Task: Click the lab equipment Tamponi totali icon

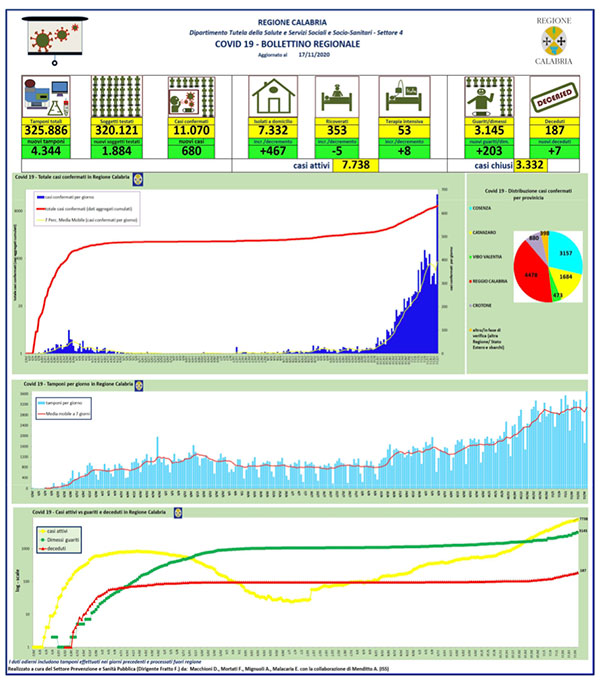Action: 46,97
